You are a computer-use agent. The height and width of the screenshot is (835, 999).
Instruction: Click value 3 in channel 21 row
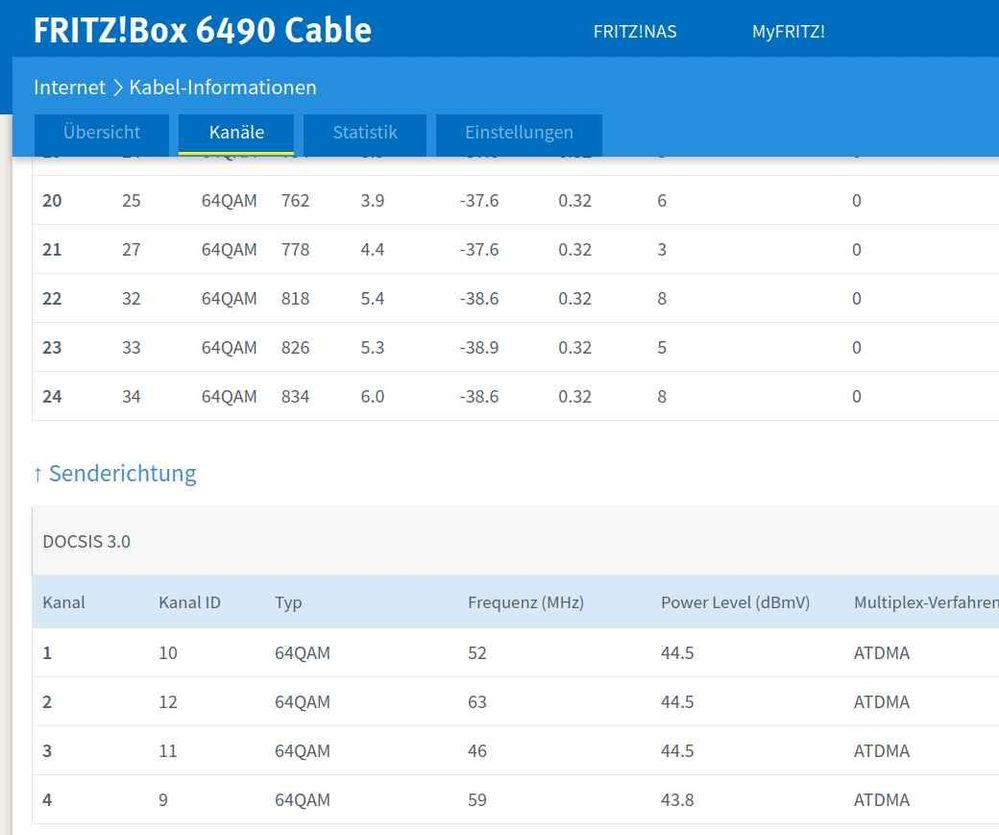[x=662, y=250]
